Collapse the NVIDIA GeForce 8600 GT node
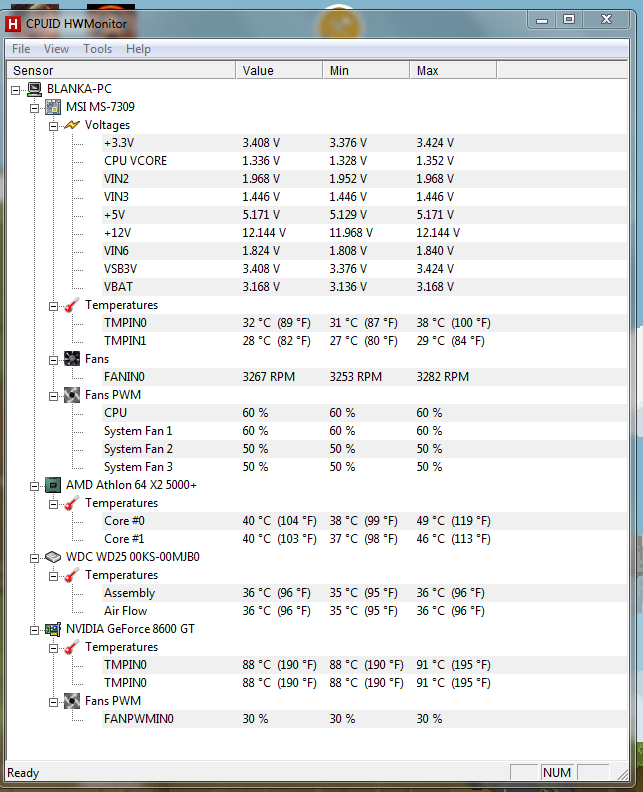The width and height of the screenshot is (643, 792). click(x=35, y=629)
